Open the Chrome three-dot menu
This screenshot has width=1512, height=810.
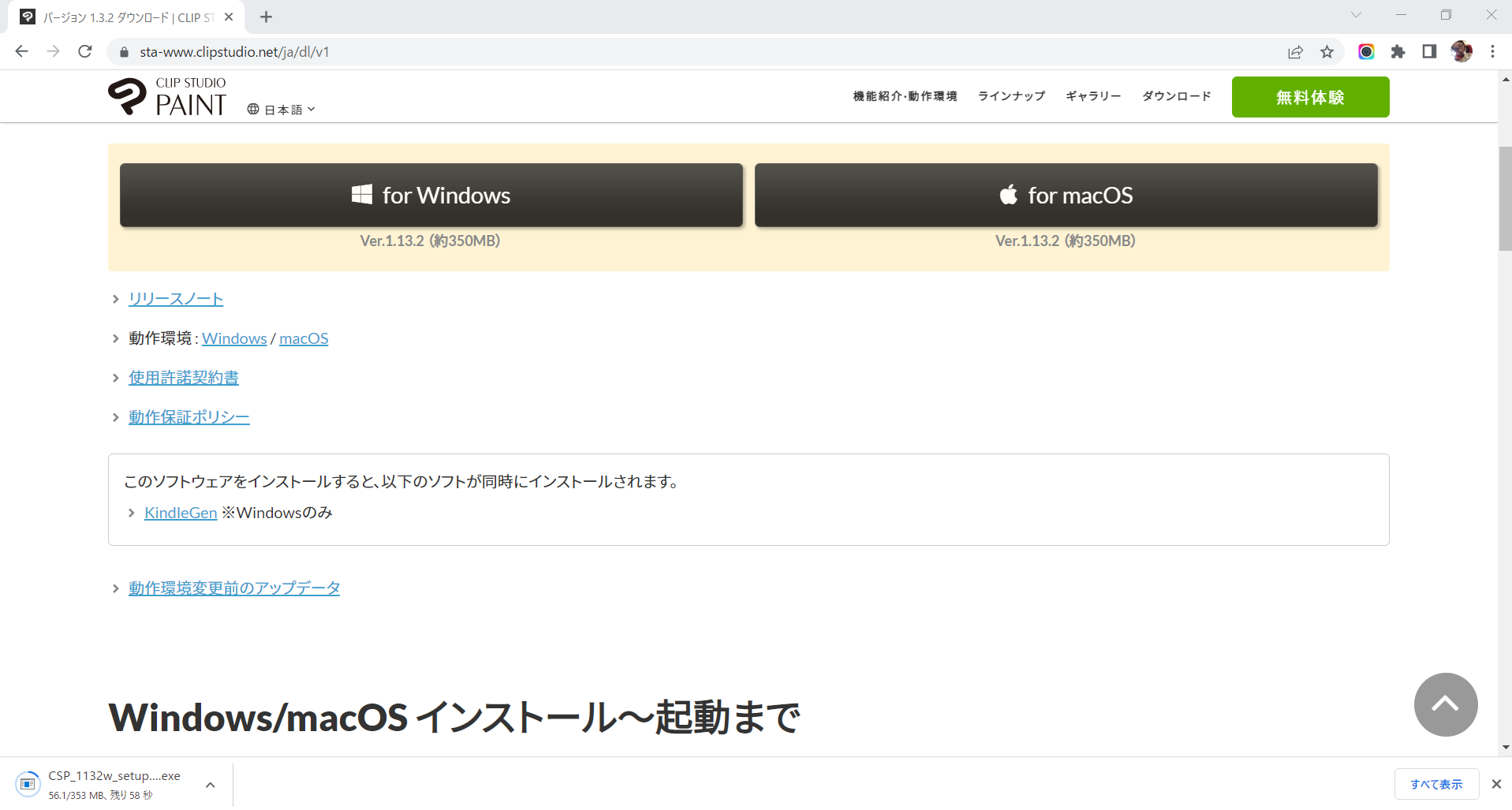click(x=1492, y=52)
